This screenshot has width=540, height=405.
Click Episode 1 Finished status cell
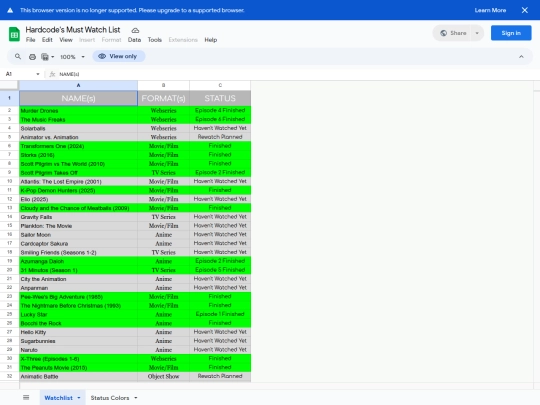point(220,314)
